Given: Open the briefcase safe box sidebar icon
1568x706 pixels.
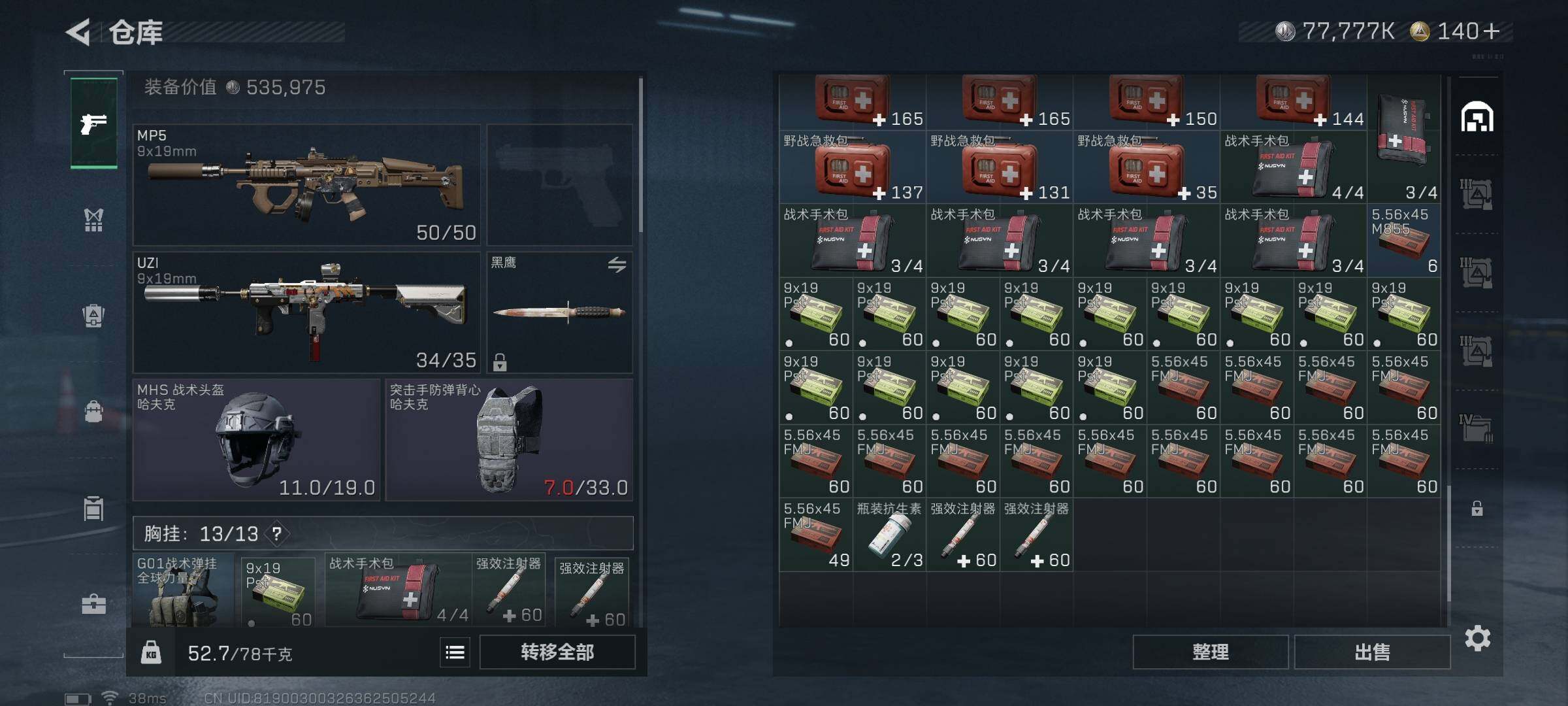Looking at the screenshot, I should tap(93, 604).
